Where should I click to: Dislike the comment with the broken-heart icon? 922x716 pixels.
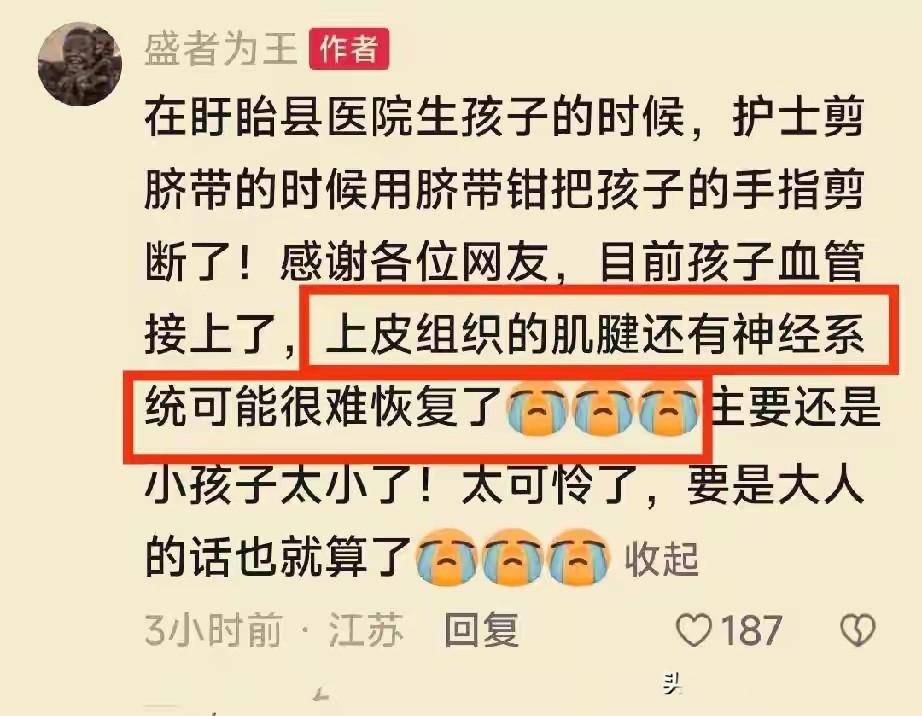click(857, 630)
